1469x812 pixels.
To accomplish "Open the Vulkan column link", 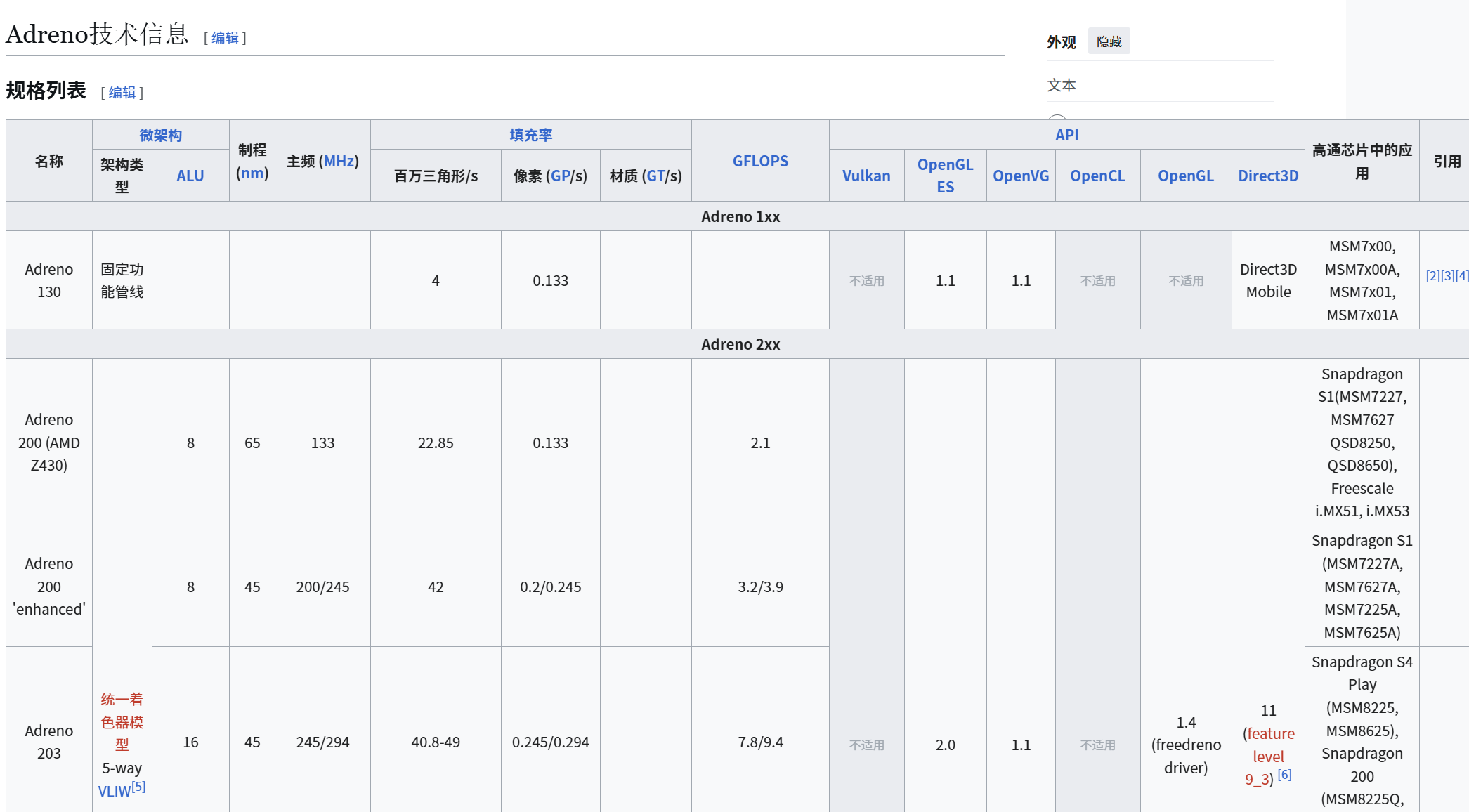I will [x=866, y=176].
